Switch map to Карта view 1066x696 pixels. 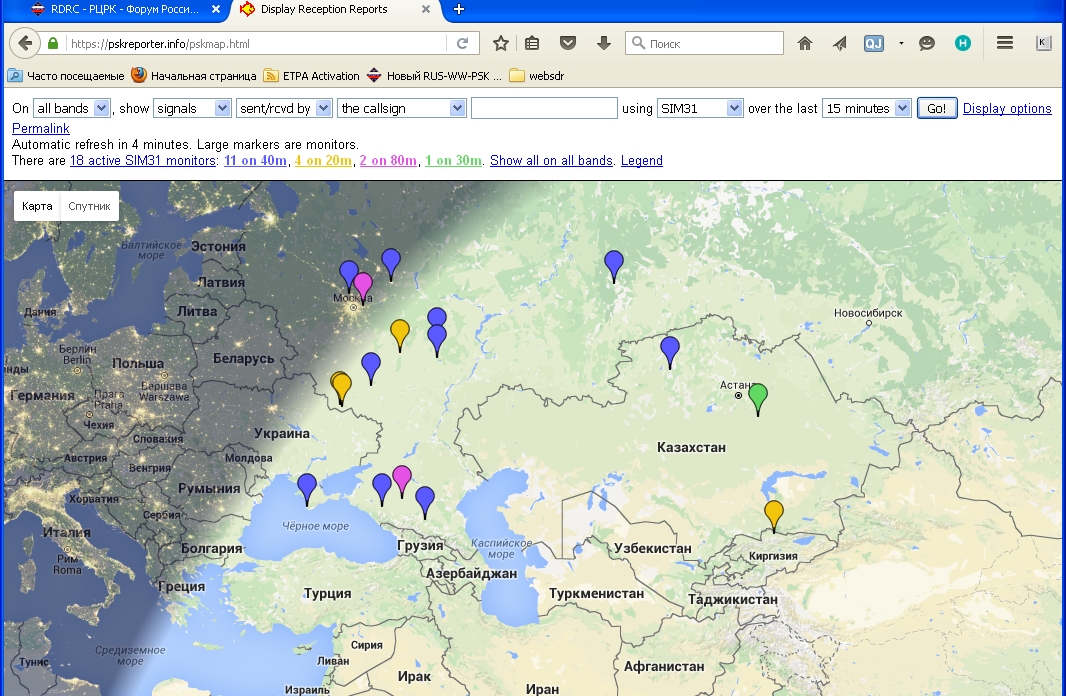tap(37, 206)
